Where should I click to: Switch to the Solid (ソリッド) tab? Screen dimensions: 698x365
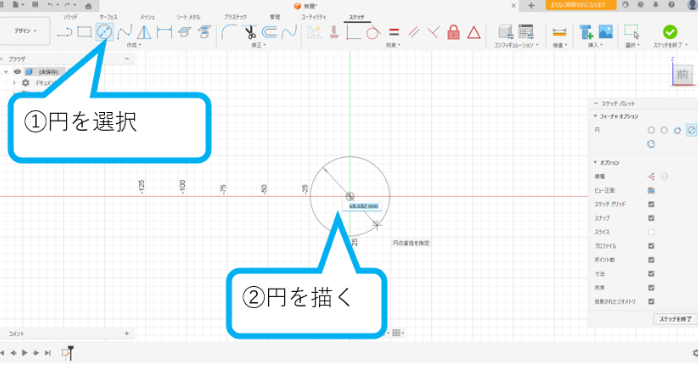pos(70,17)
